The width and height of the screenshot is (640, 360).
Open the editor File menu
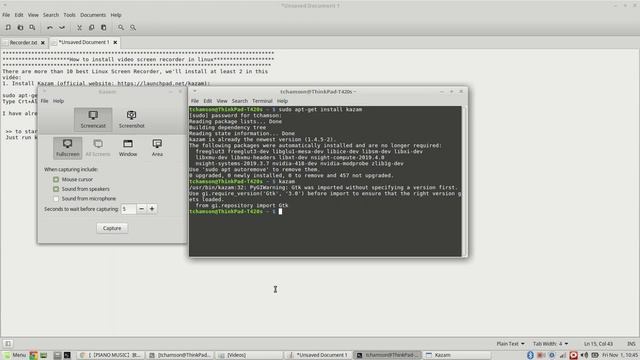coord(6,15)
